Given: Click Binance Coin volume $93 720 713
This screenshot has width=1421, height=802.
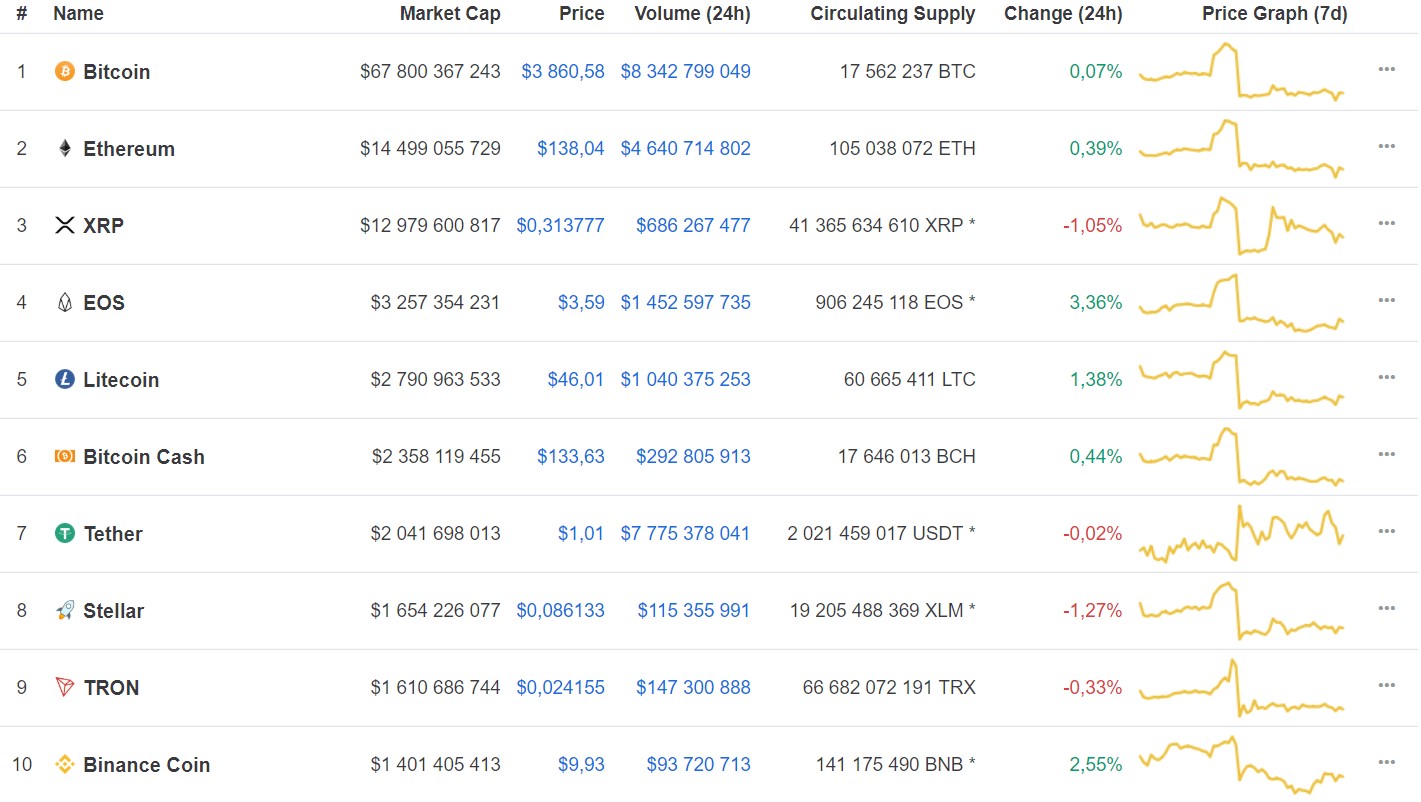Looking at the screenshot, I should [x=698, y=764].
